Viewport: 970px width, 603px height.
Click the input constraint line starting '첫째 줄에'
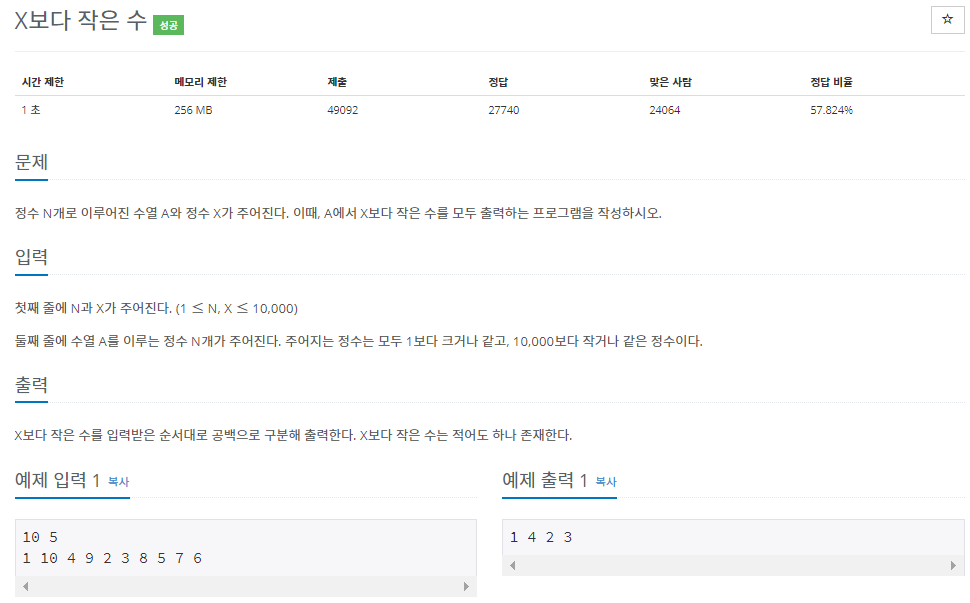pyautogui.click(x=157, y=308)
